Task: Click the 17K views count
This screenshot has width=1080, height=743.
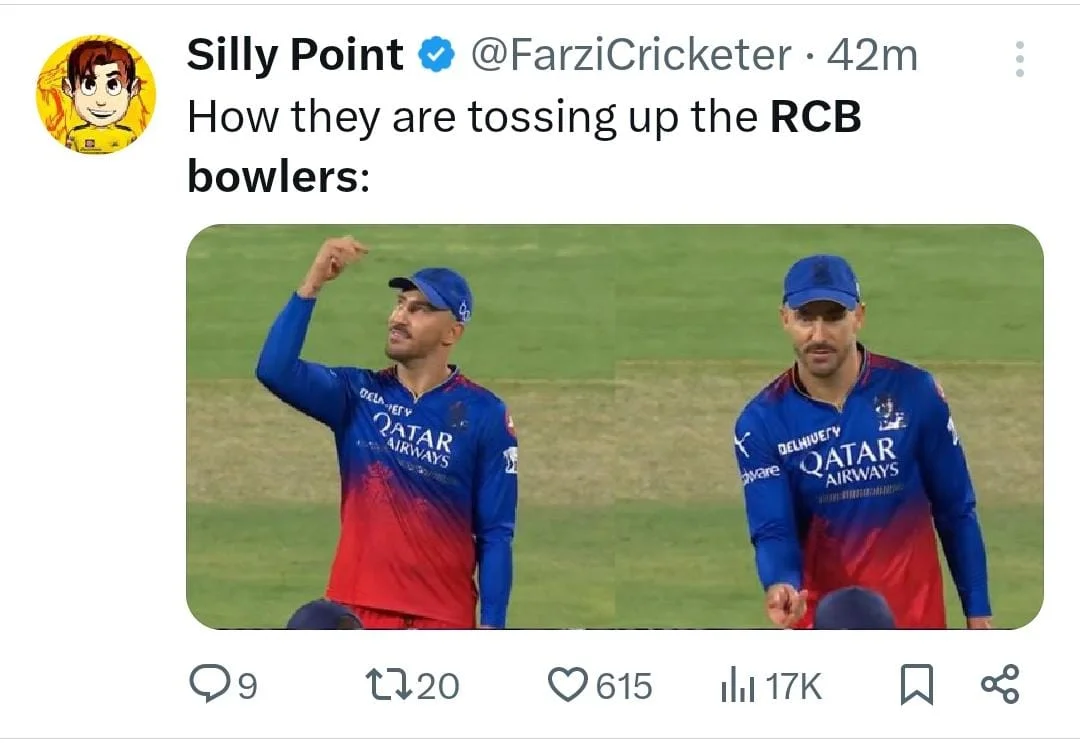Action: pos(794,686)
